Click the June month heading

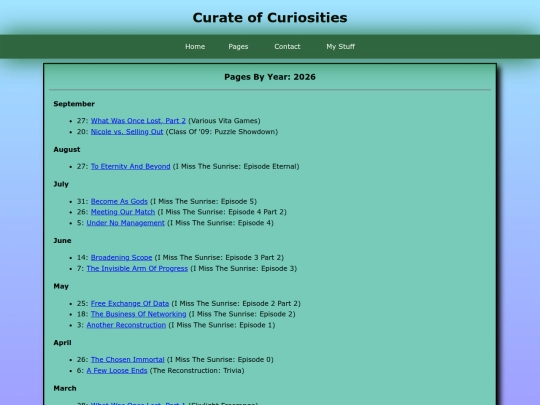(62, 241)
